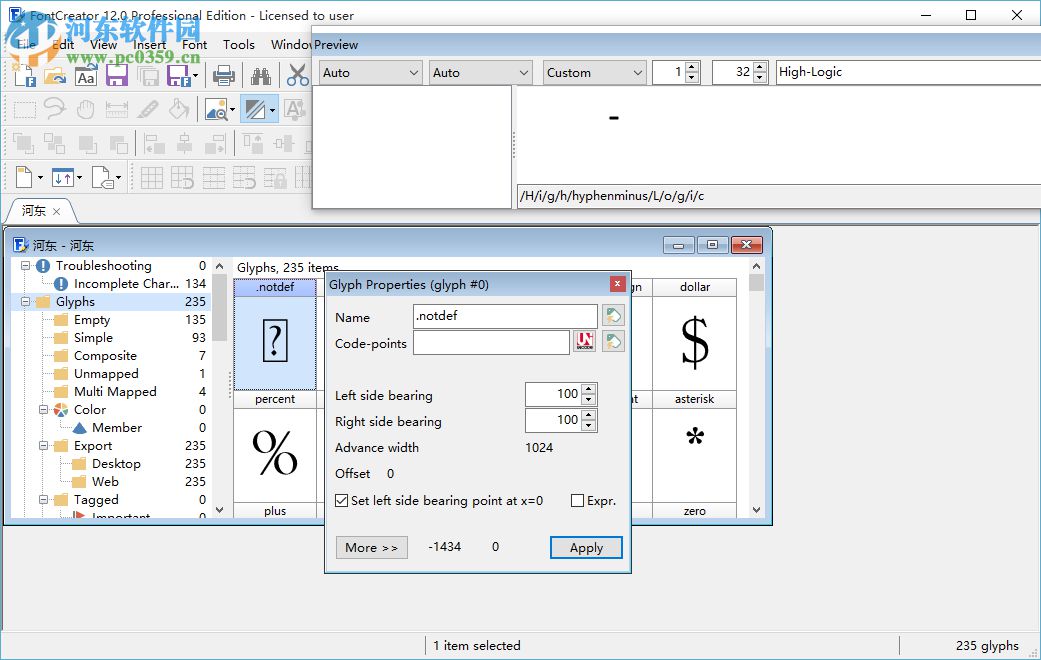The image size is (1041, 660).
Task: Increase Left side bearing with up arrow
Action: tap(588, 390)
